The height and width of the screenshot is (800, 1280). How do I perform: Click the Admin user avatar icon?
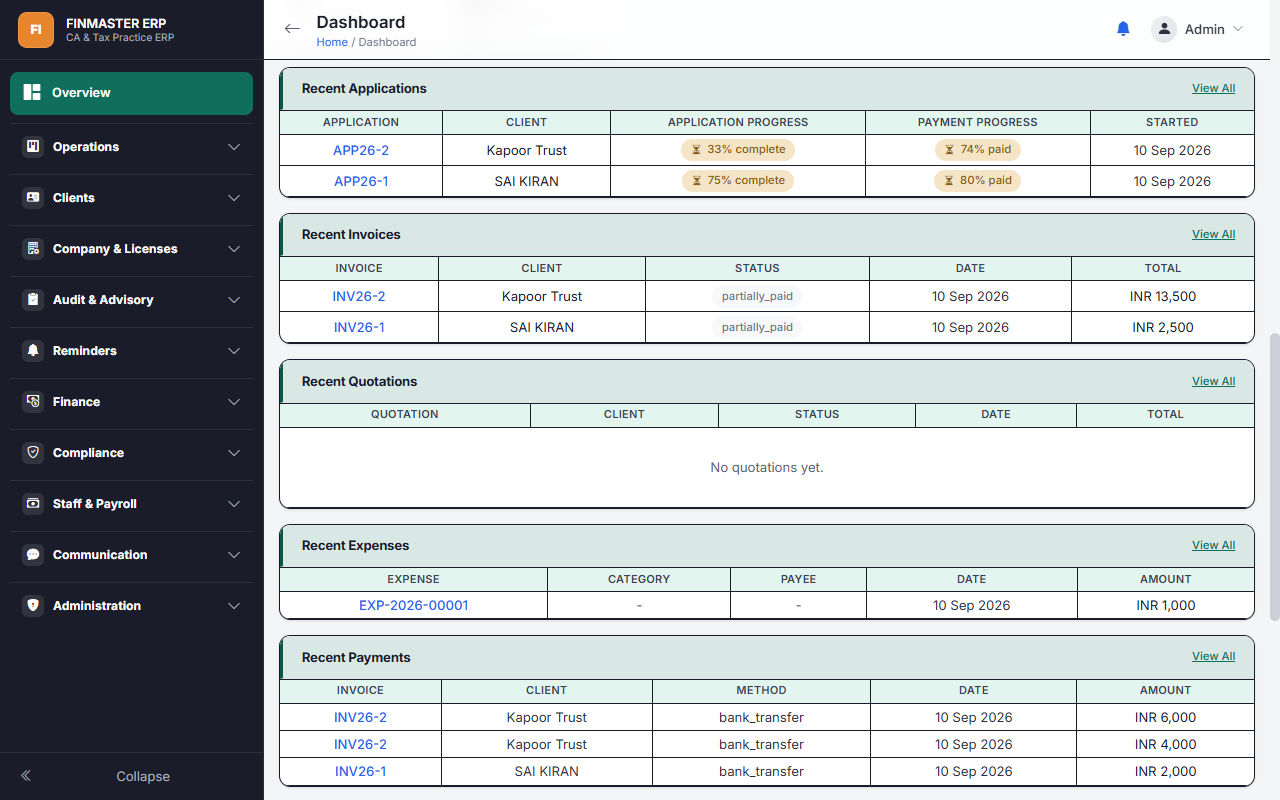(x=1164, y=29)
